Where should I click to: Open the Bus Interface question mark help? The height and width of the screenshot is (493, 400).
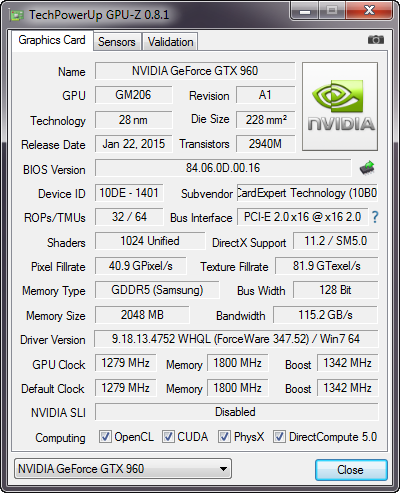point(375,217)
